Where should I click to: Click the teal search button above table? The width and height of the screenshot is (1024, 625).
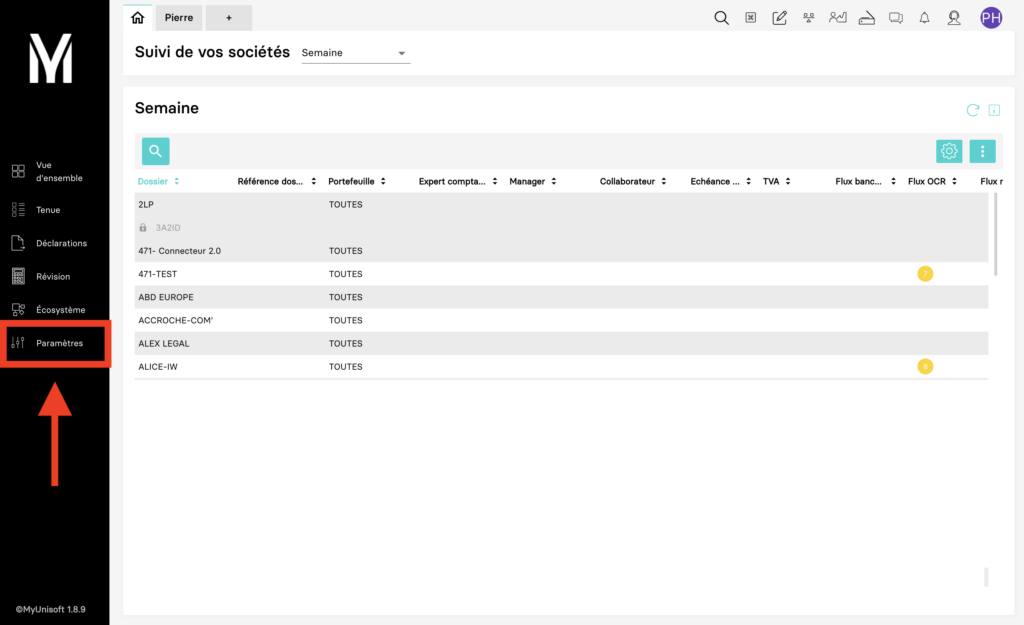tap(155, 151)
